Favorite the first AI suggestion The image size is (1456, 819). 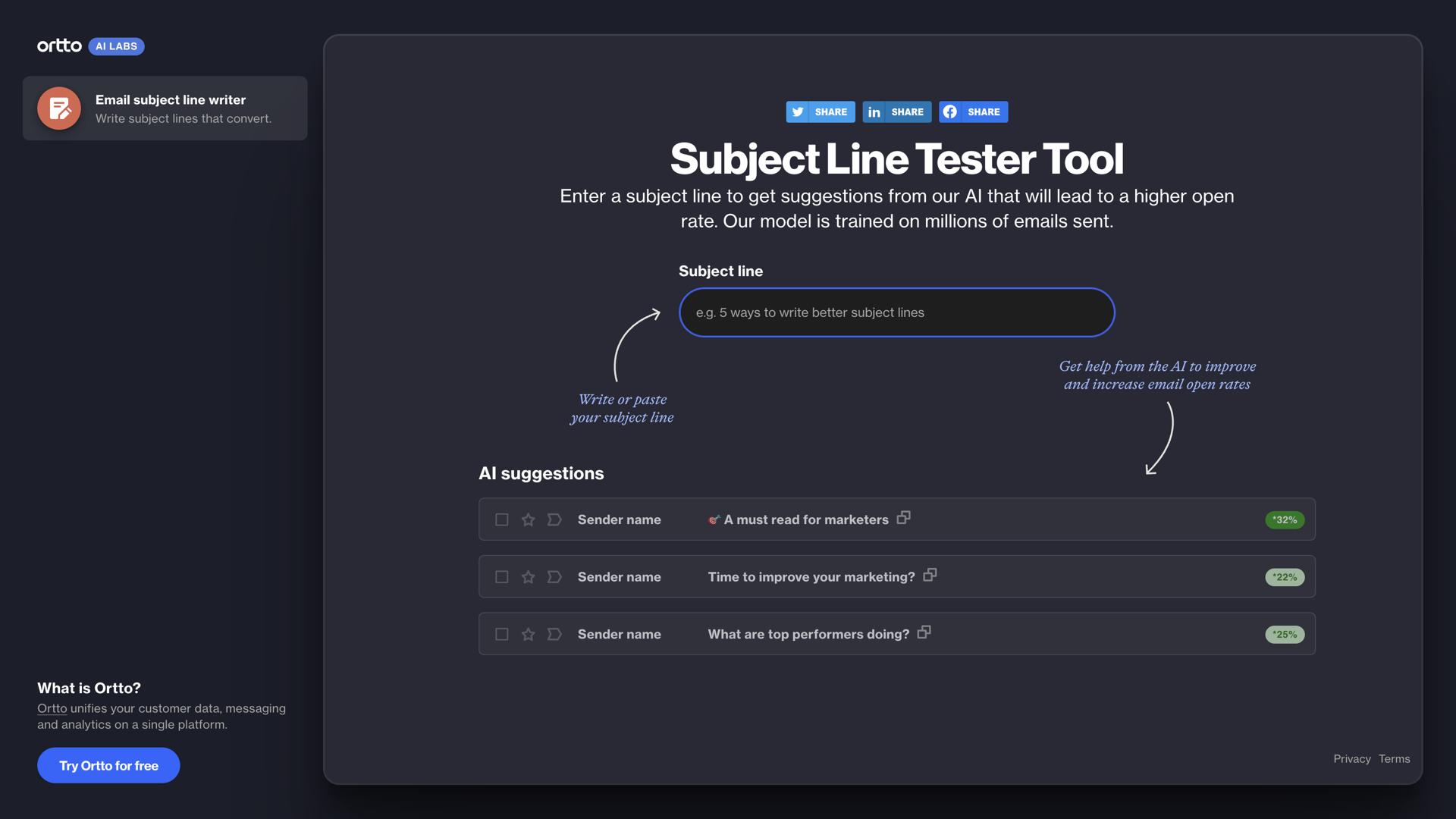click(x=528, y=519)
